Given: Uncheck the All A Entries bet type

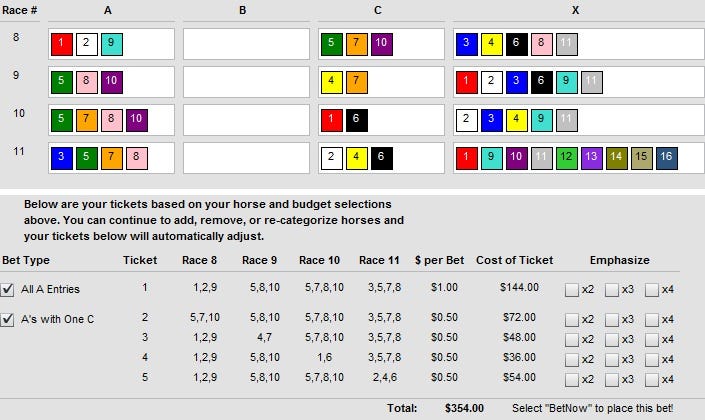Looking at the screenshot, I should click(x=9, y=289).
